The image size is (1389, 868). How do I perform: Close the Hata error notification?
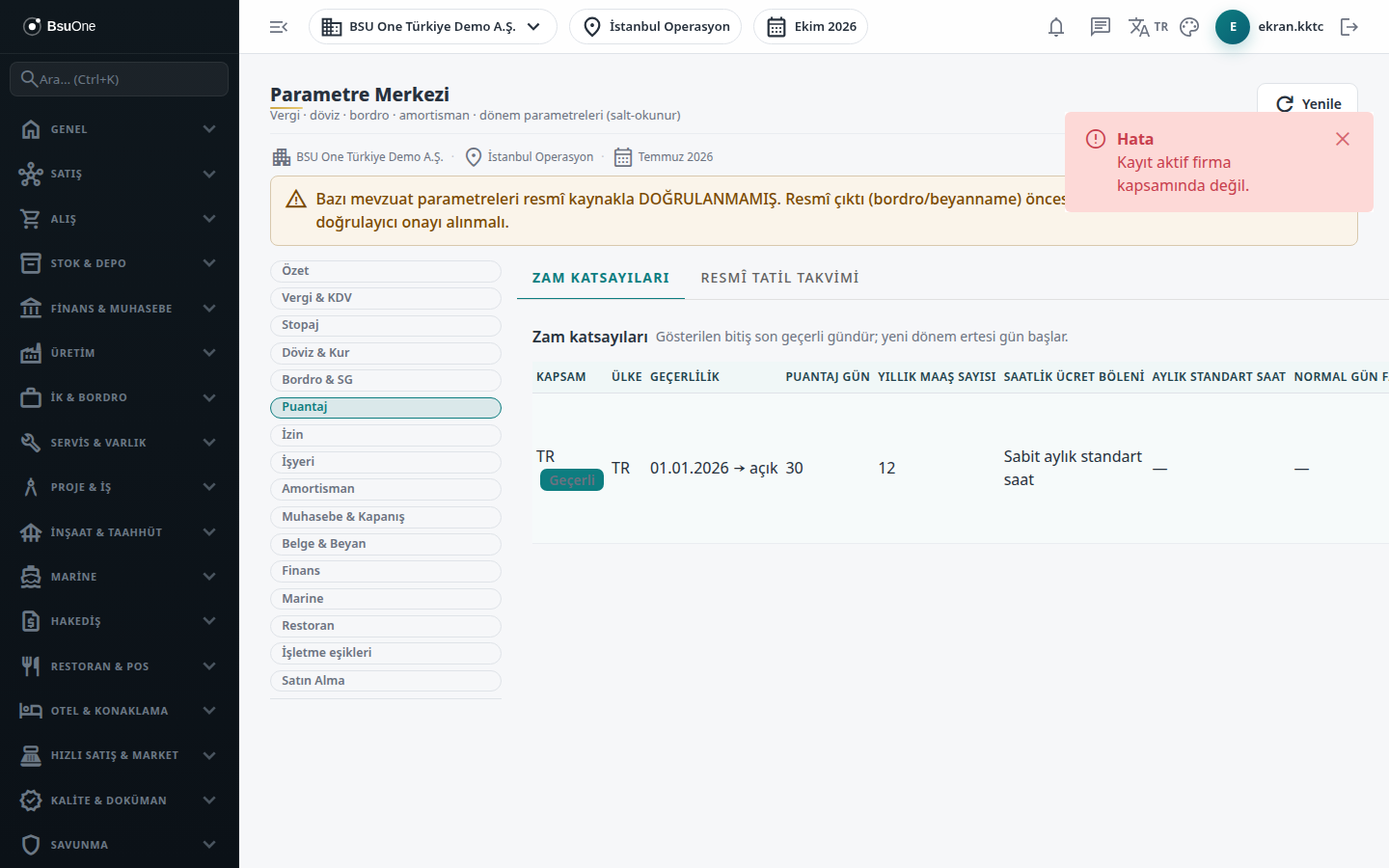(x=1342, y=139)
